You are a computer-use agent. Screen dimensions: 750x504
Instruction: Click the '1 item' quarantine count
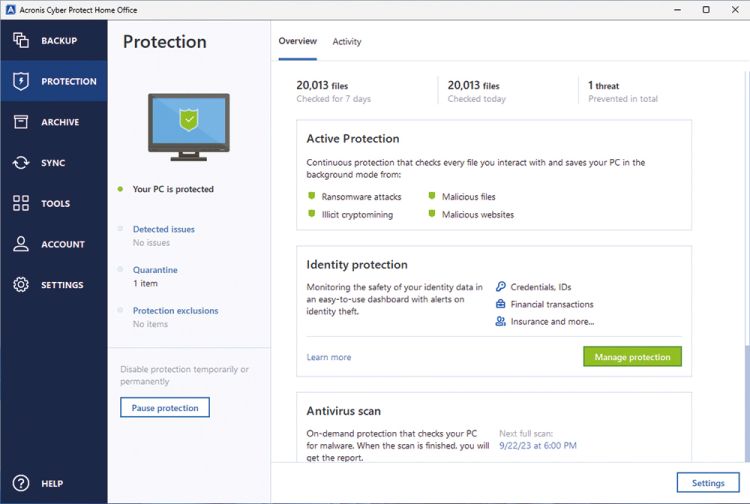(145, 283)
